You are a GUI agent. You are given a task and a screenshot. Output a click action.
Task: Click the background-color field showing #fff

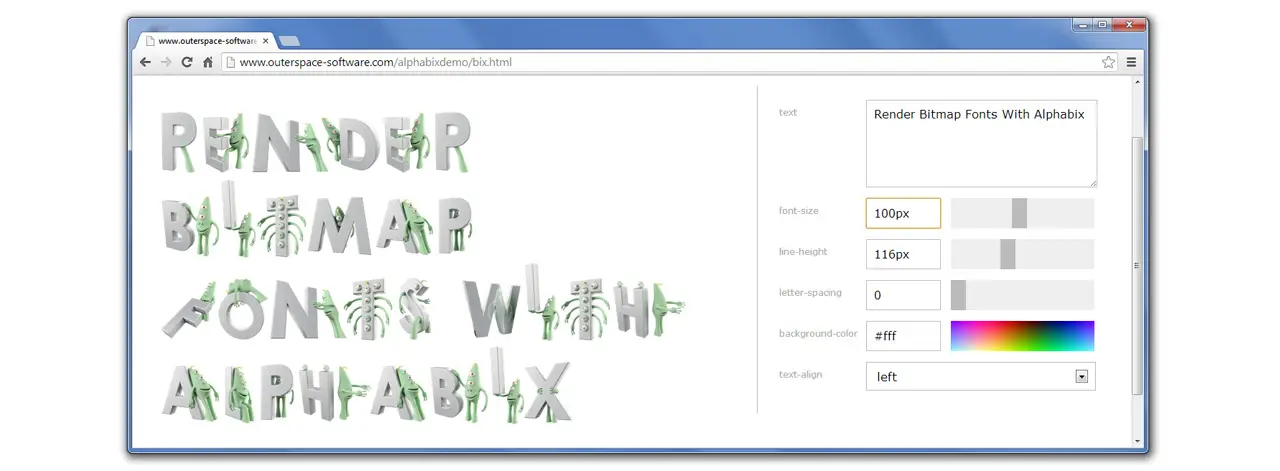tap(903, 336)
